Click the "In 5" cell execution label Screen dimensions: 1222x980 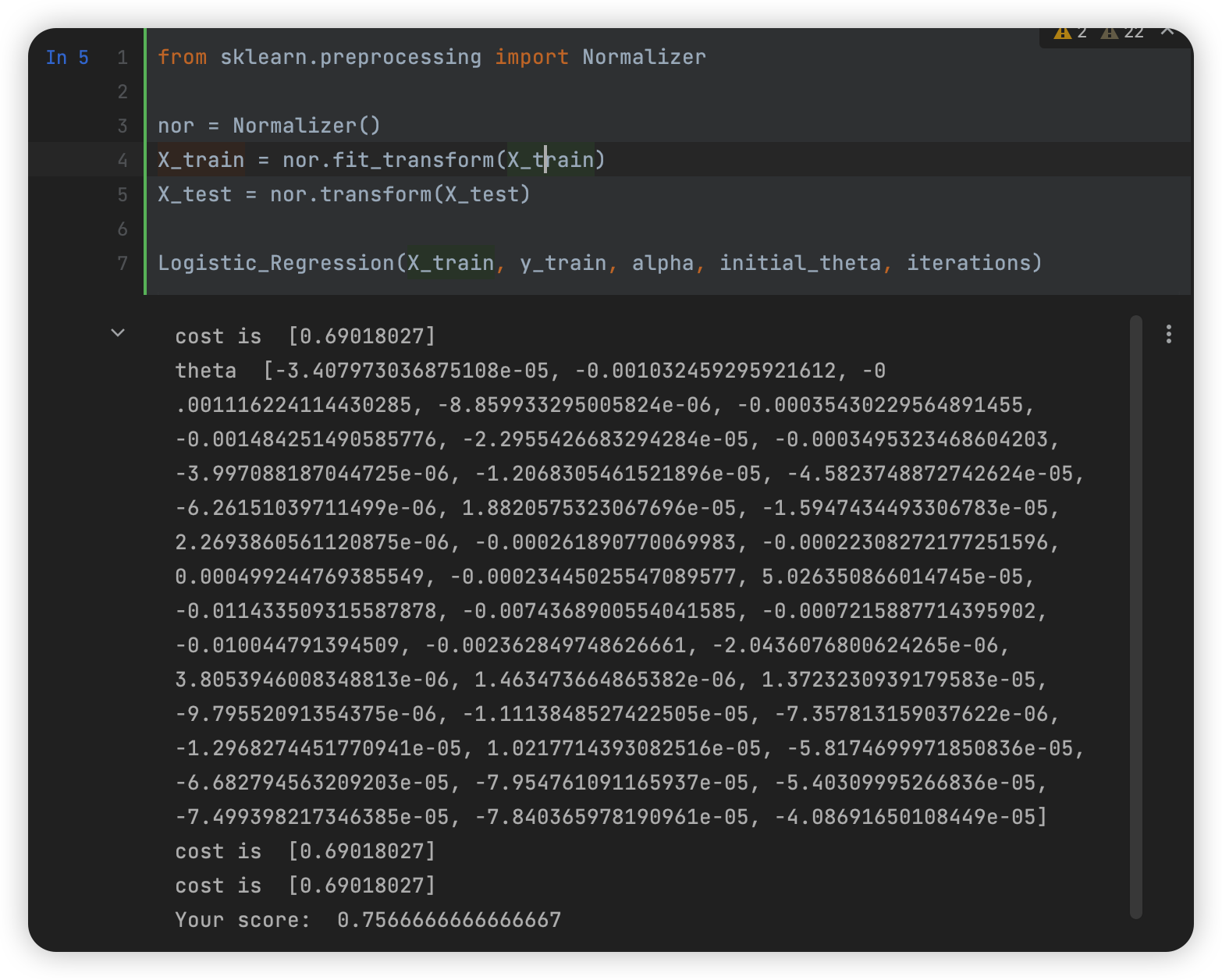coord(67,58)
